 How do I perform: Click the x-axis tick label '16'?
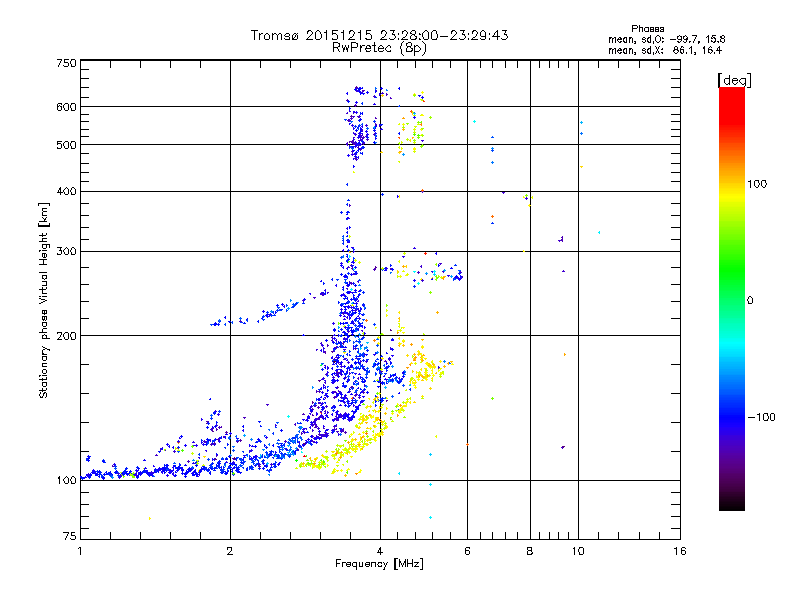[x=680, y=551]
